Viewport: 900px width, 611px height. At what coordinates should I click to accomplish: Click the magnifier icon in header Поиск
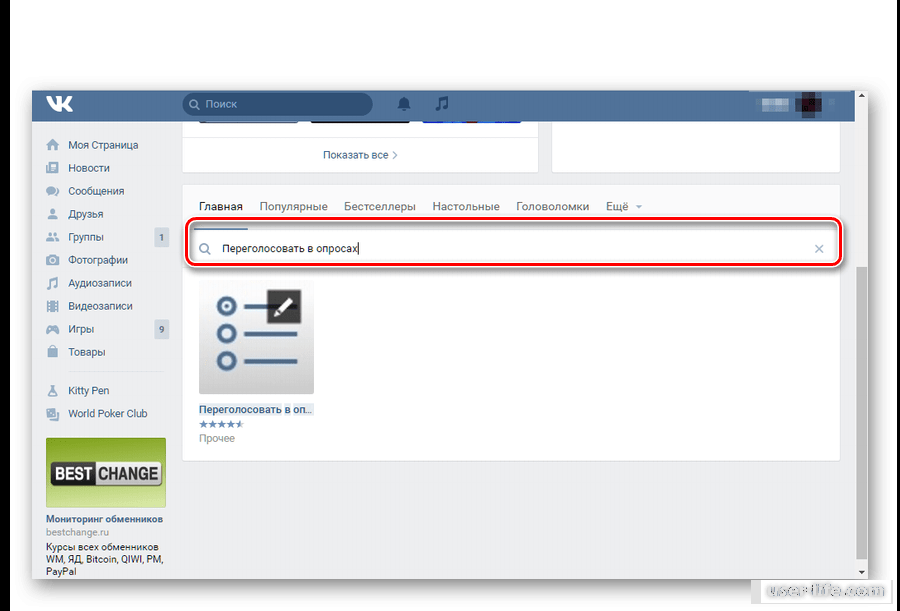[194, 104]
